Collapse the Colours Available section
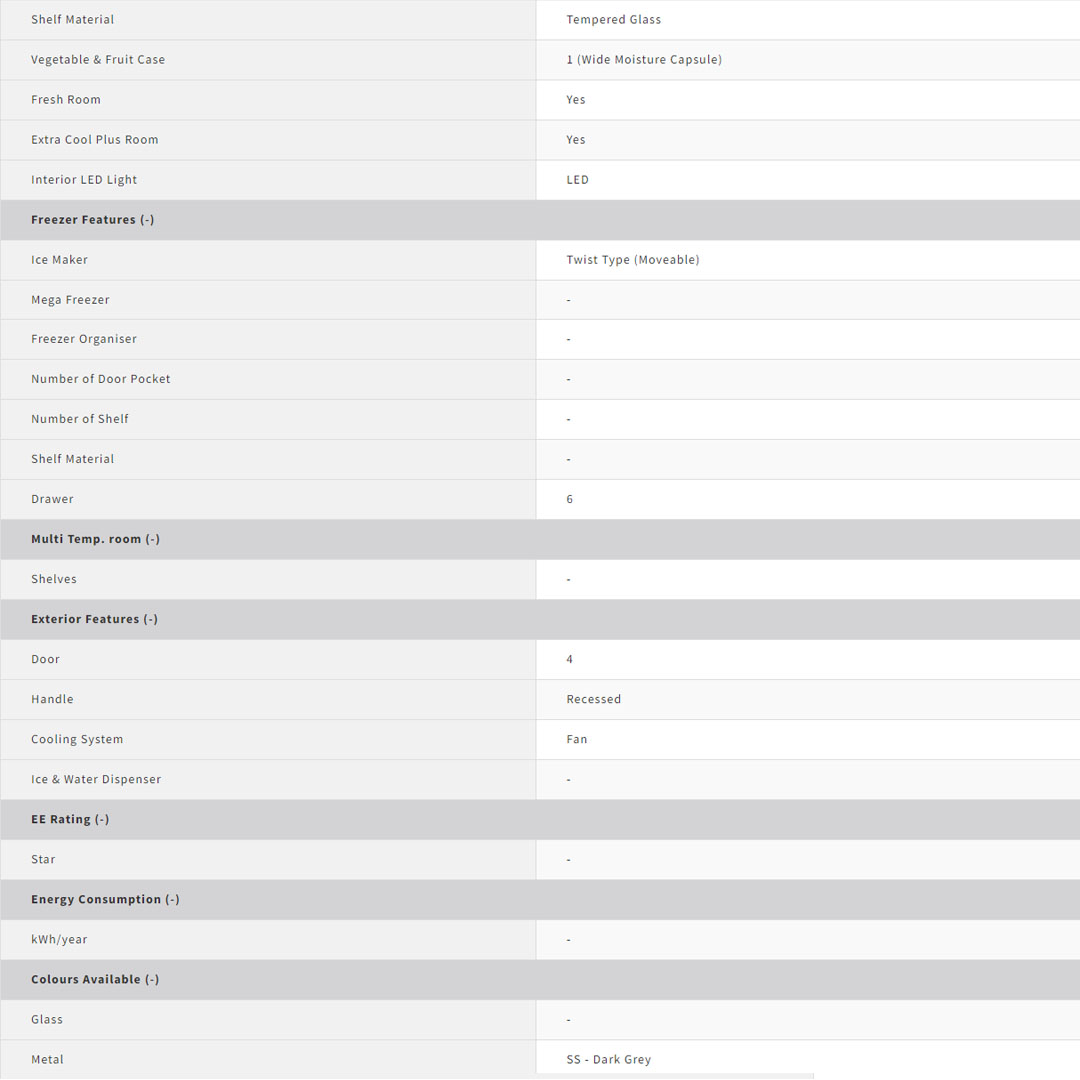1080x1080 pixels. (x=151, y=980)
